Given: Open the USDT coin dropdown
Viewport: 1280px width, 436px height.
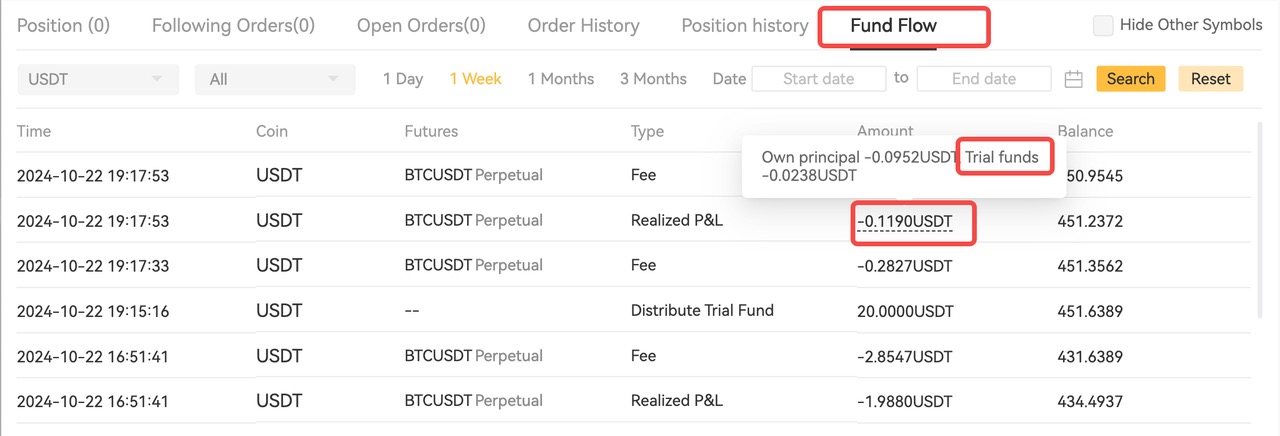Looking at the screenshot, I should click(x=98, y=79).
